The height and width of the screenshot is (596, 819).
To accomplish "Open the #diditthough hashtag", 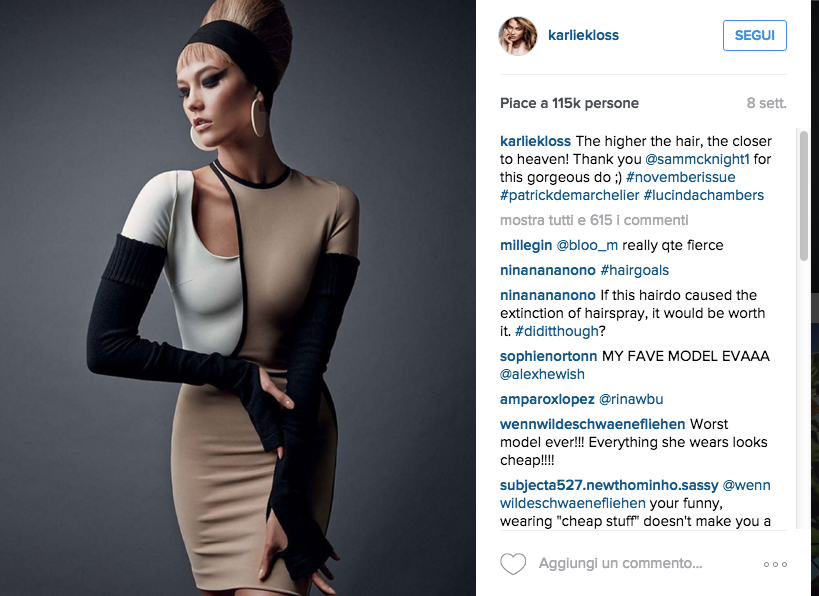I will 556,331.
